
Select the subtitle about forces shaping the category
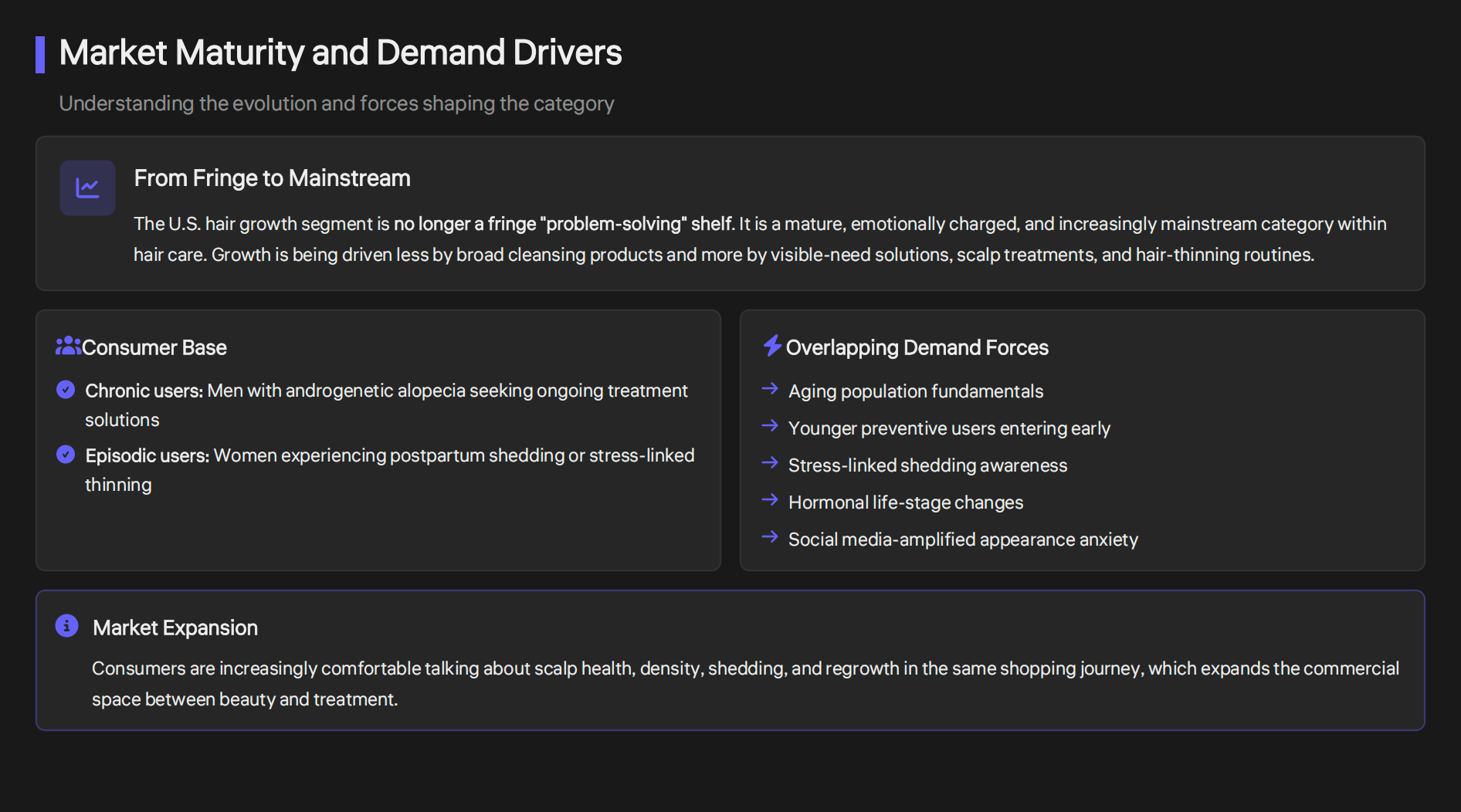pos(336,103)
